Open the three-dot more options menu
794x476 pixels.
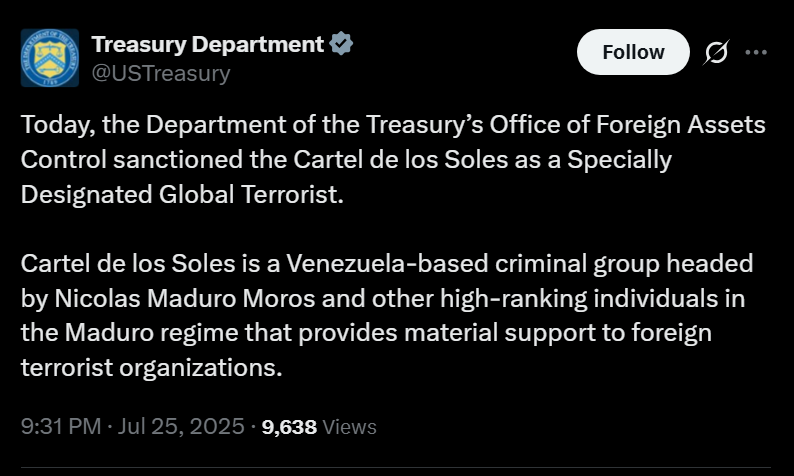point(757,52)
